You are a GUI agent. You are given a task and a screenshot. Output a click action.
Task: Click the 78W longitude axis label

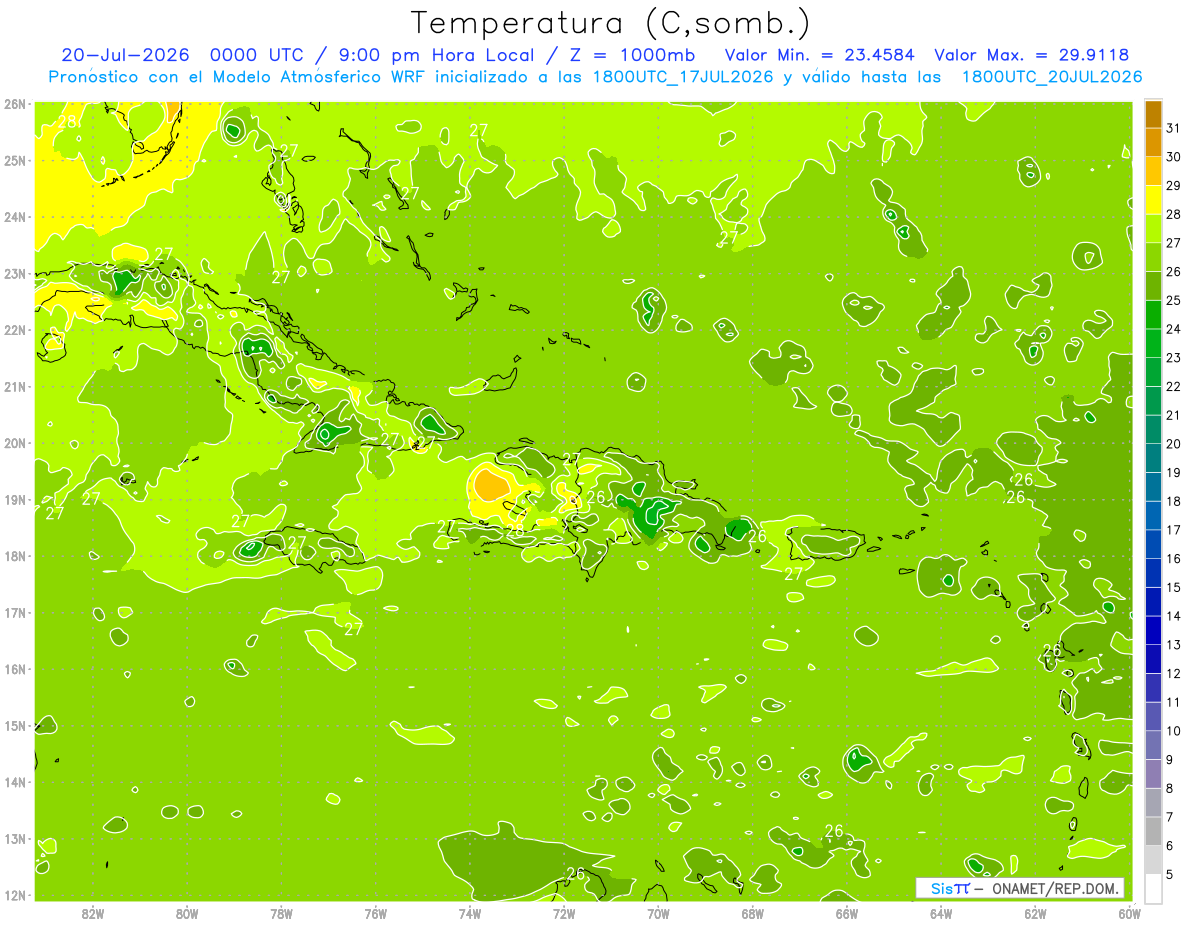[x=281, y=913]
